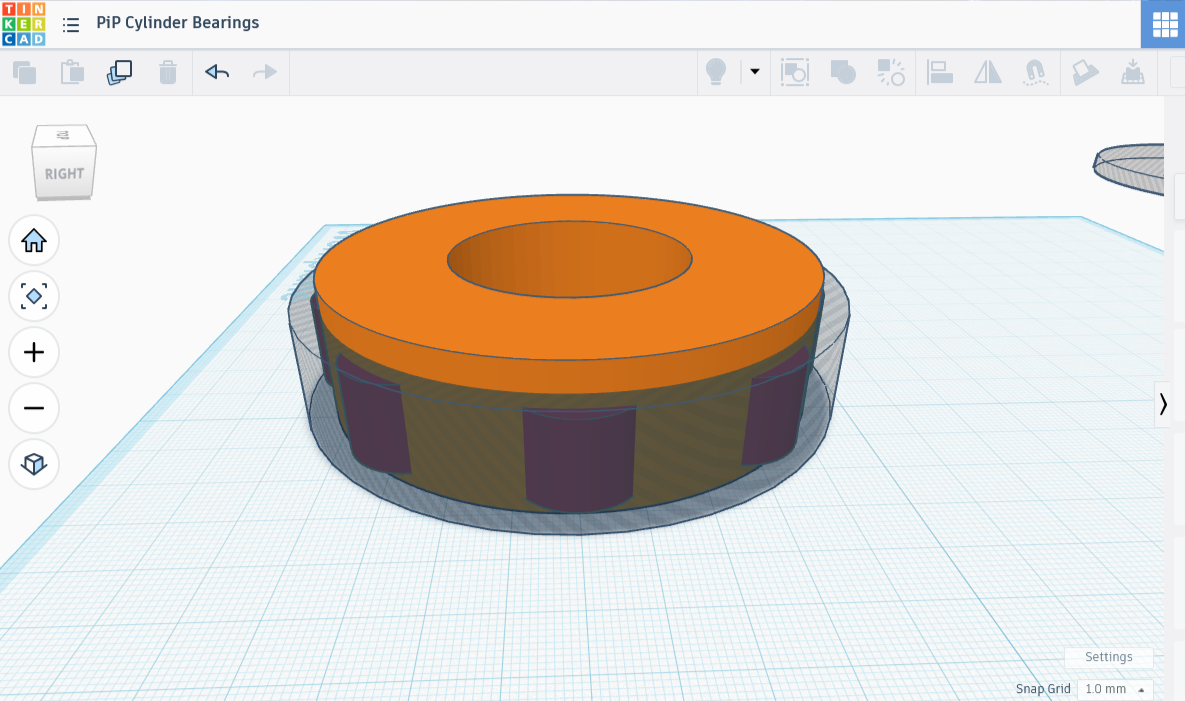The height and width of the screenshot is (701, 1185).
Task: Zoom out with the minus button
Action: coord(34,408)
